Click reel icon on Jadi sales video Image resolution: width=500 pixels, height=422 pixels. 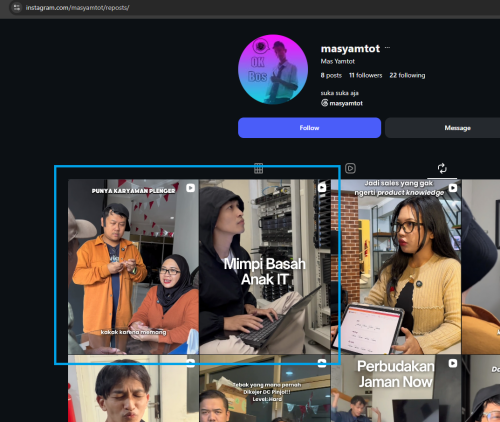(453, 188)
